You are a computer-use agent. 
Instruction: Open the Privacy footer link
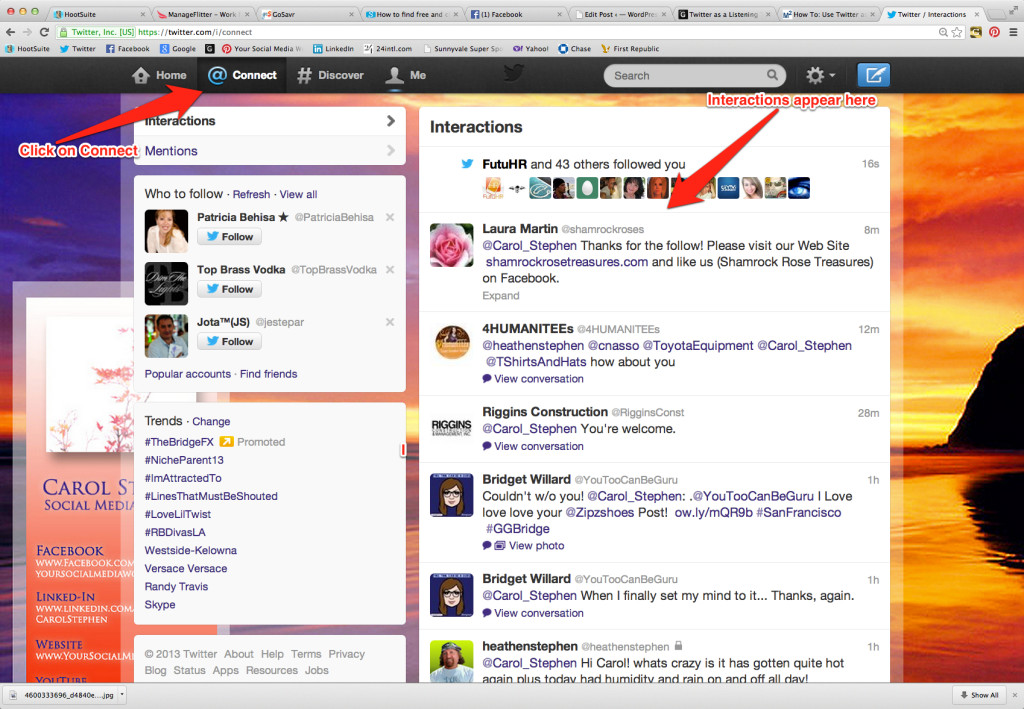coord(347,654)
